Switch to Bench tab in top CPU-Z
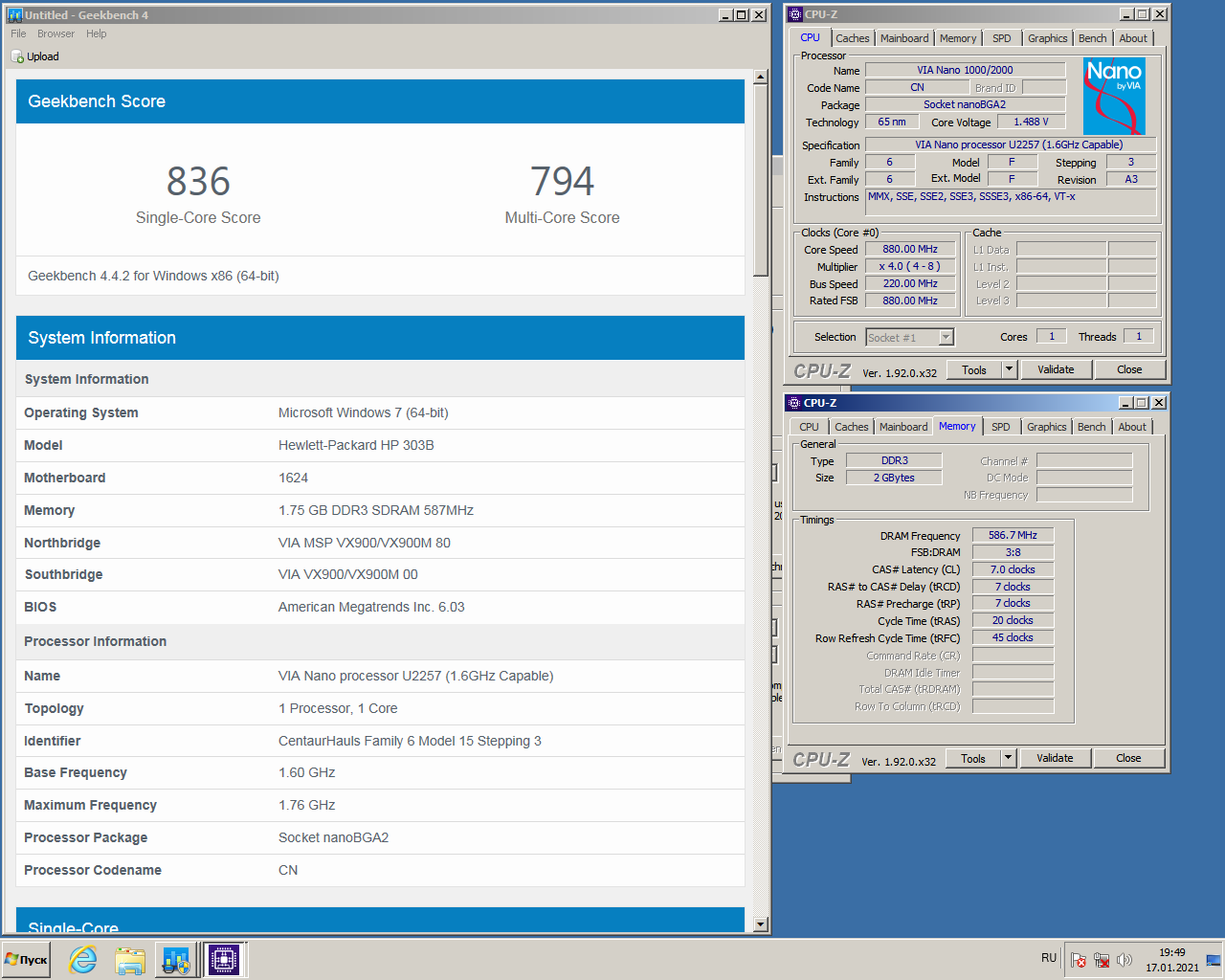Viewport: 1225px width, 980px height. [1092, 38]
